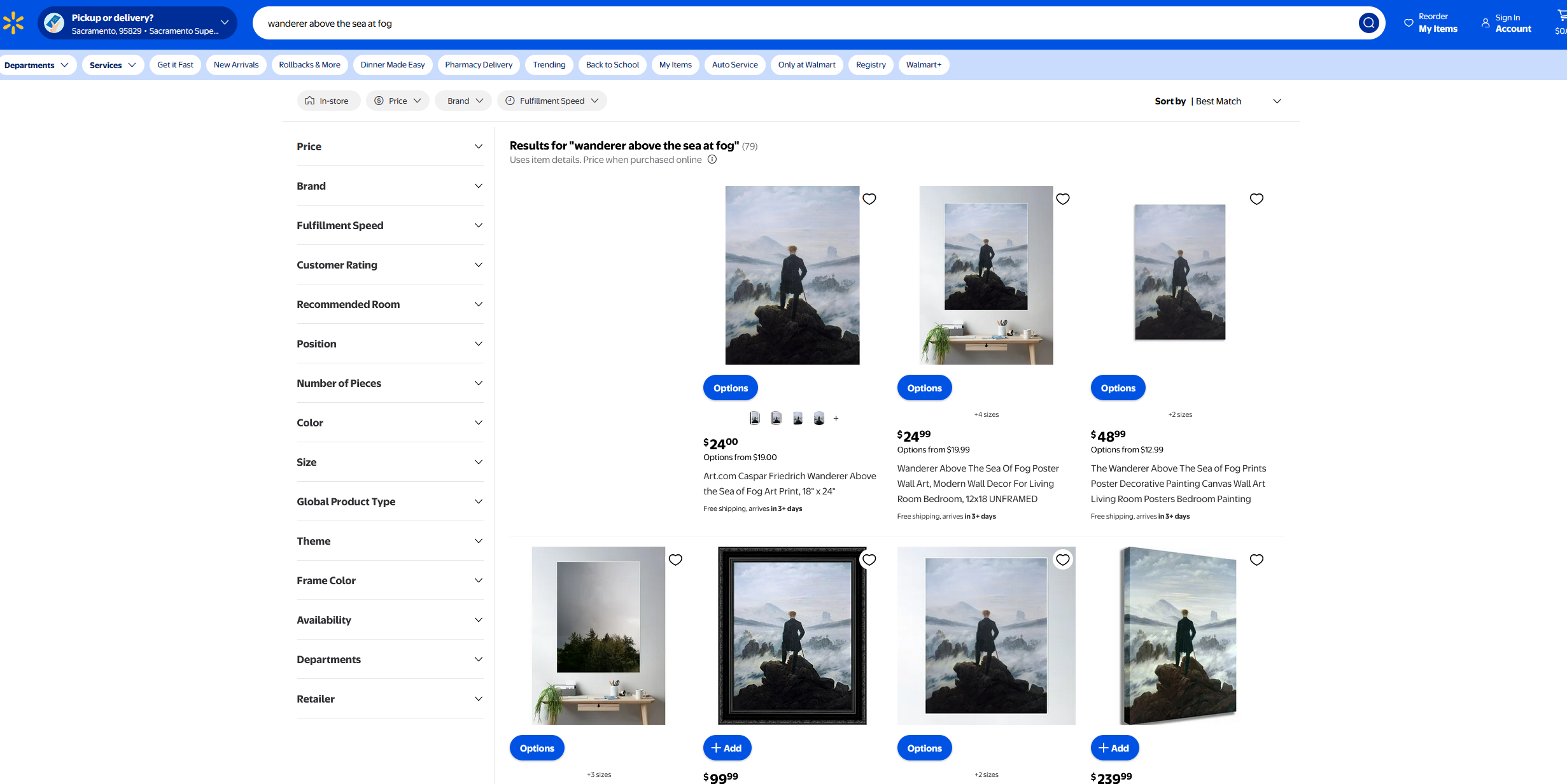Open Rollbacks & More nav link

pyautogui.click(x=309, y=65)
